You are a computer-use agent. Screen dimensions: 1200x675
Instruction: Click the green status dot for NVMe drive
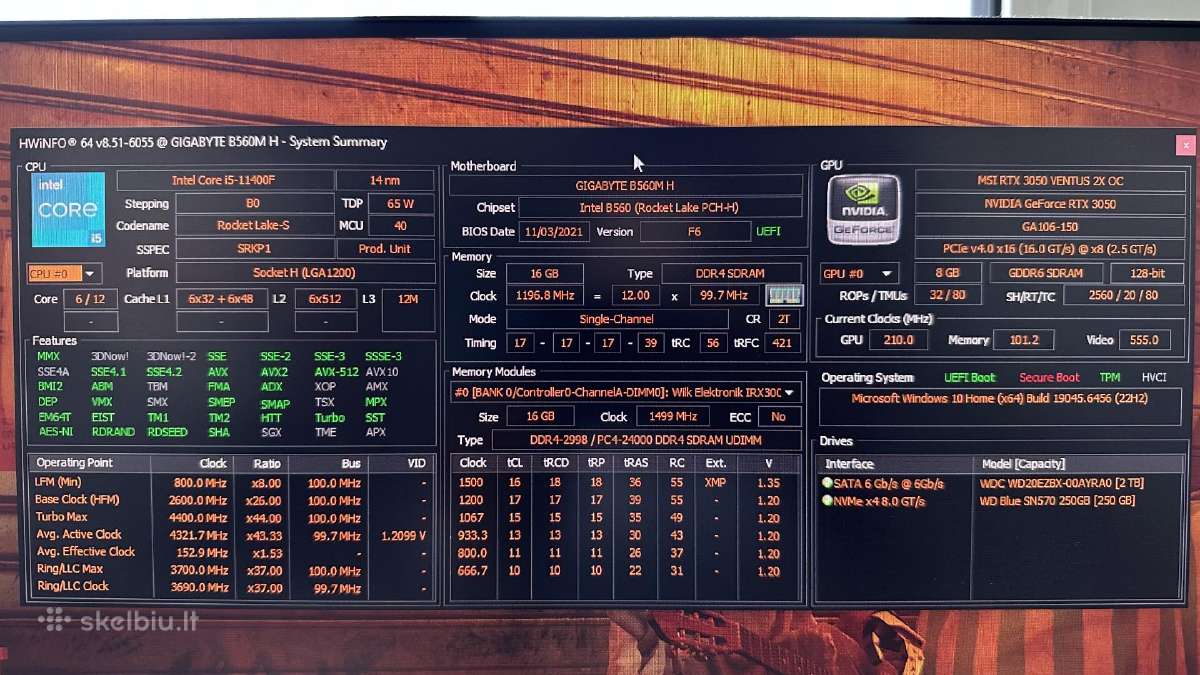tap(827, 500)
